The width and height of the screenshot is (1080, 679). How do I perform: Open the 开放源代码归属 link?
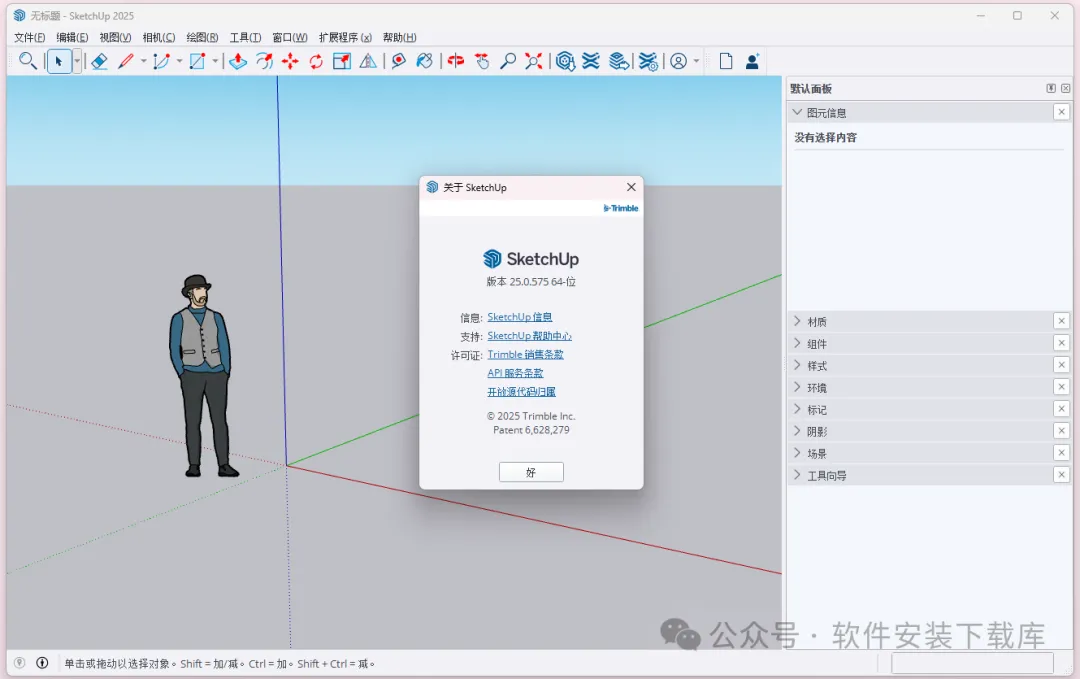(x=521, y=392)
